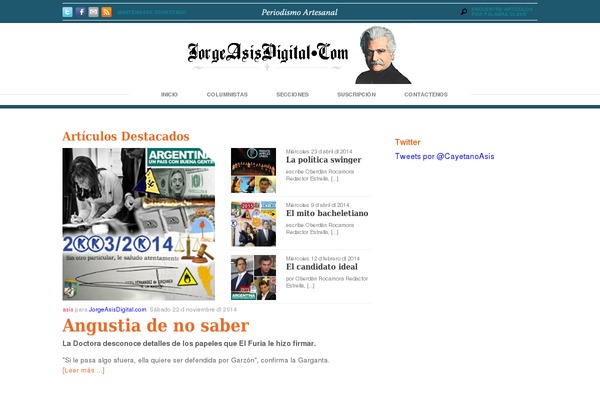Open the Twitter icon in top bar
Screen dimensions: 600x400
(x=67, y=12)
